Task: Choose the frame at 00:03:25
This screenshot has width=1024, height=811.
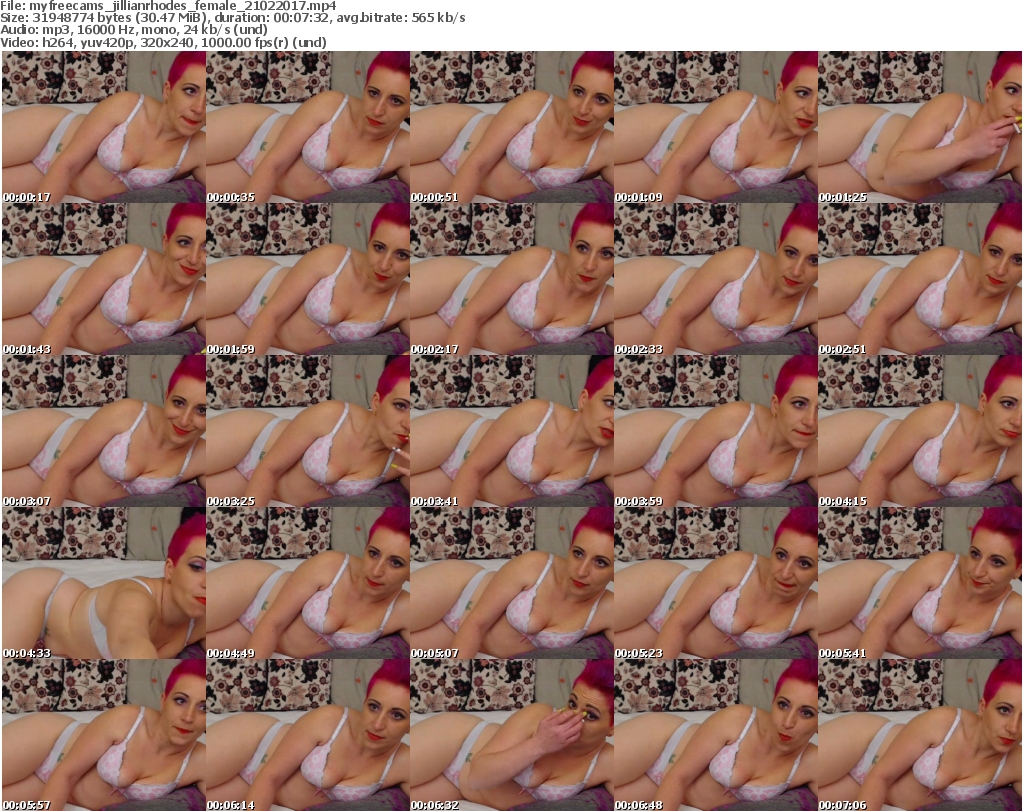Action: click(x=308, y=431)
